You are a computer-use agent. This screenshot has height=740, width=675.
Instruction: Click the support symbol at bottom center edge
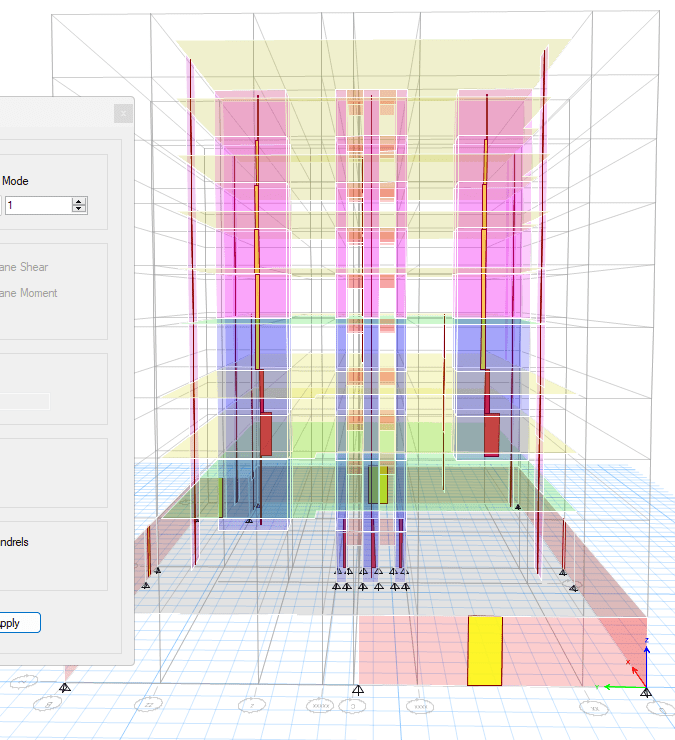[358, 690]
